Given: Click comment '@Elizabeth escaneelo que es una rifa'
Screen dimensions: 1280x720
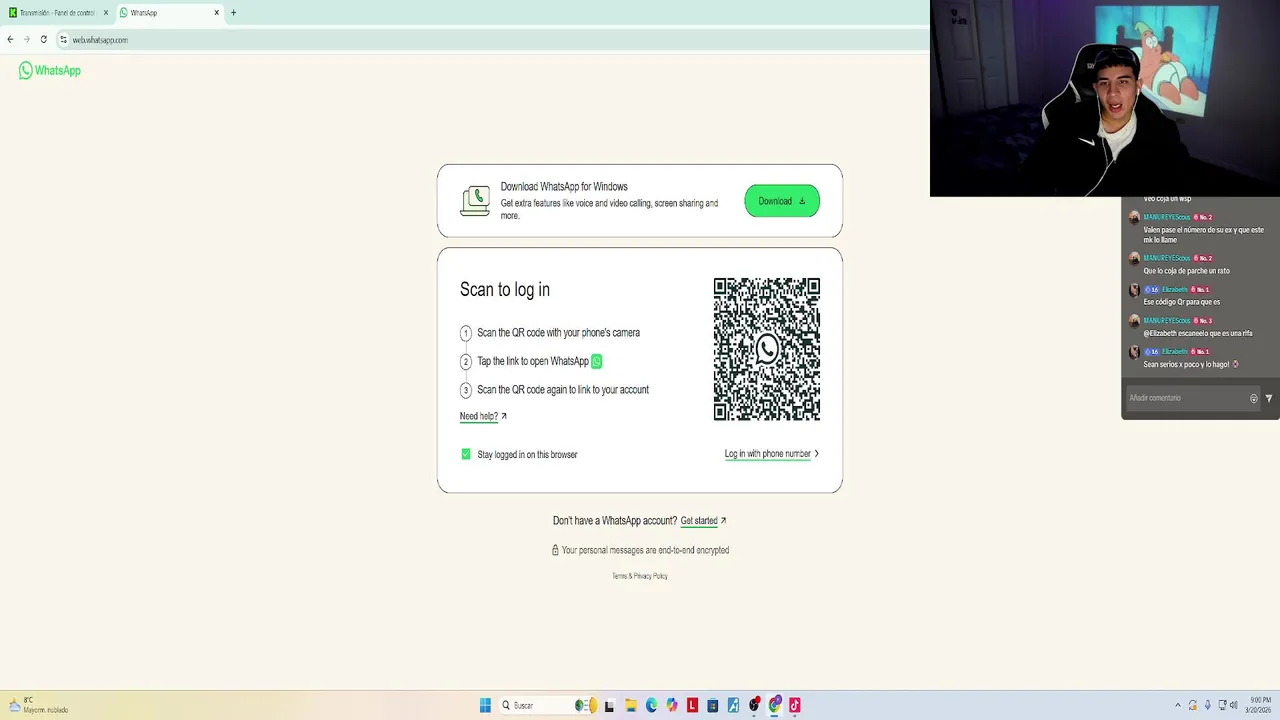Looking at the screenshot, I should click(1198, 333).
